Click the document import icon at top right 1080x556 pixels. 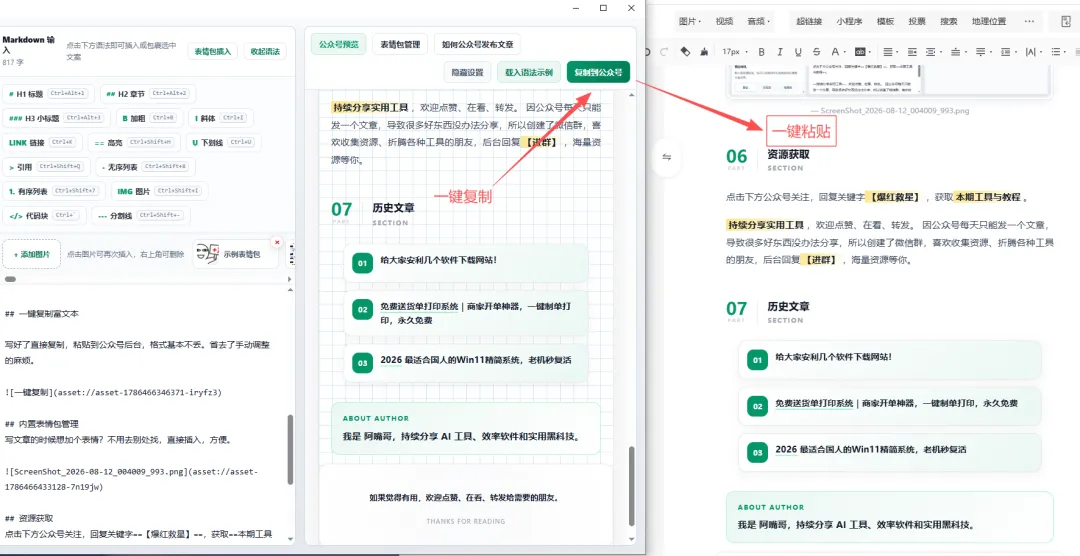point(1066,21)
